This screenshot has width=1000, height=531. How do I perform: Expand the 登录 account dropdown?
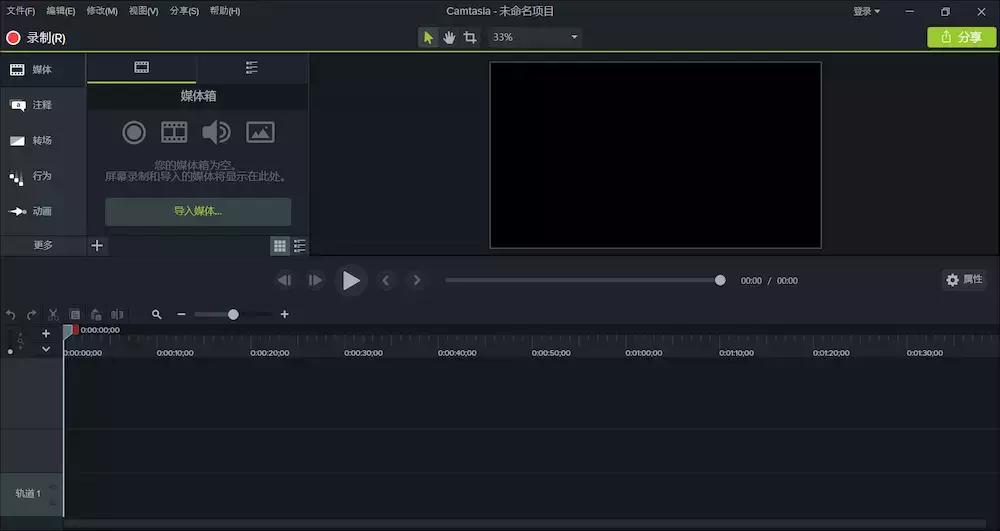click(x=866, y=11)
